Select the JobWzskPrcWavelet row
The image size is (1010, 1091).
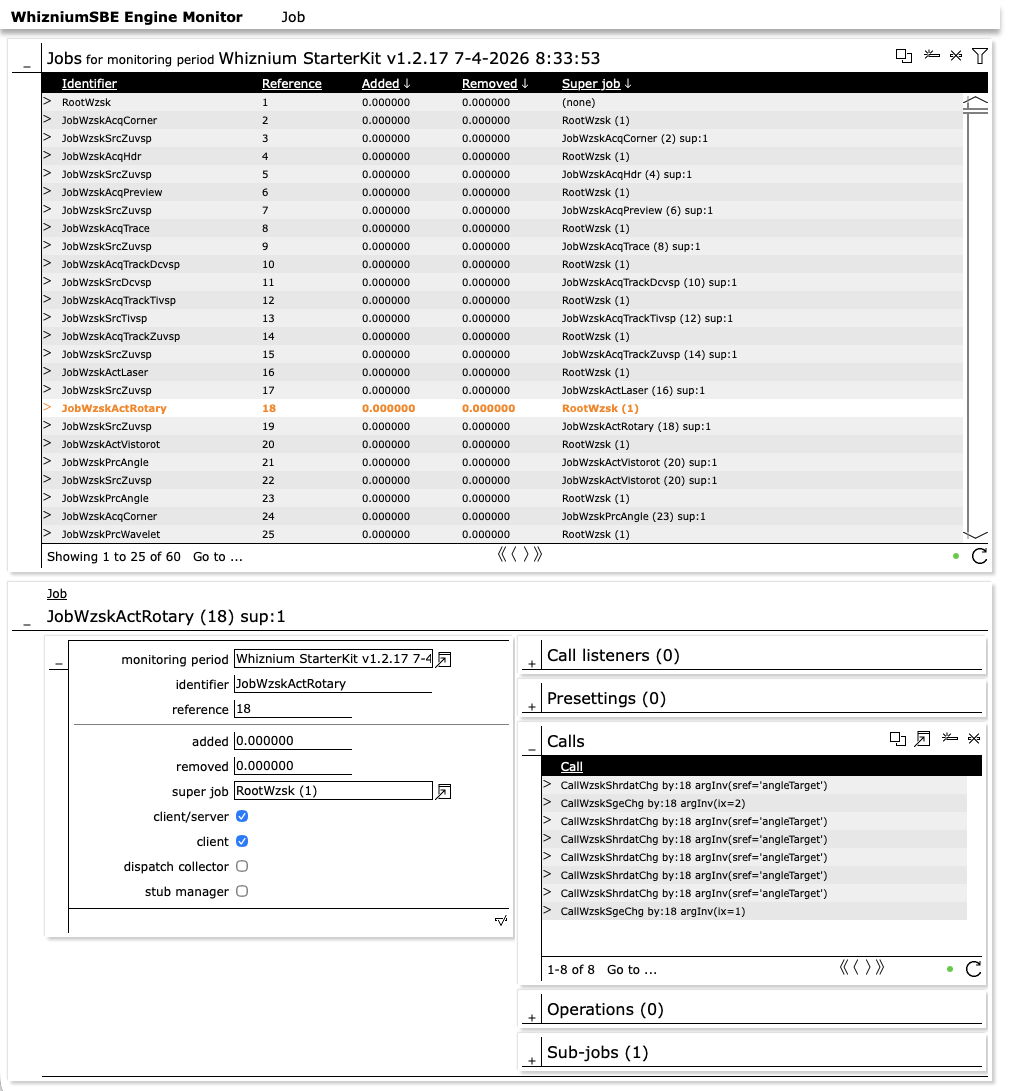click(502, 534)
